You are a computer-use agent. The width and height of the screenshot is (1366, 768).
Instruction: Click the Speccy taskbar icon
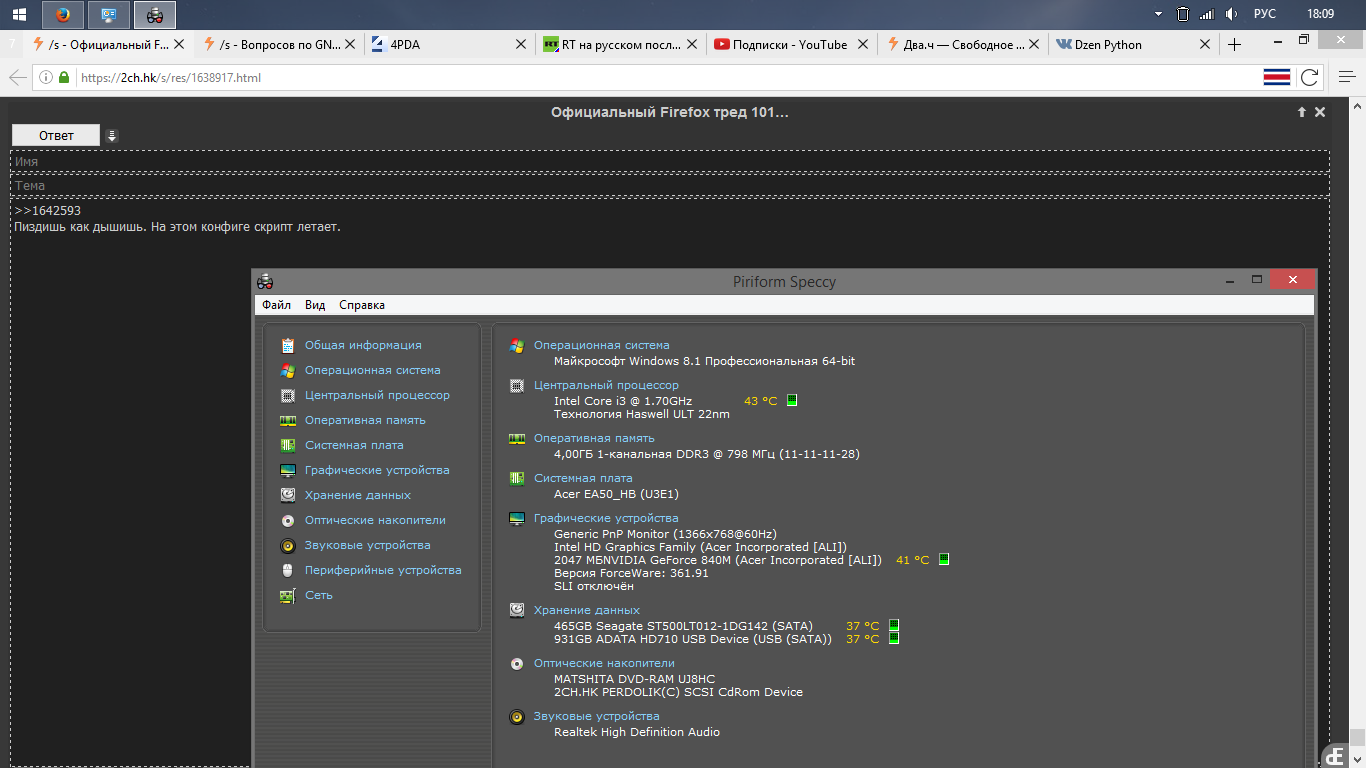(155, 14)
